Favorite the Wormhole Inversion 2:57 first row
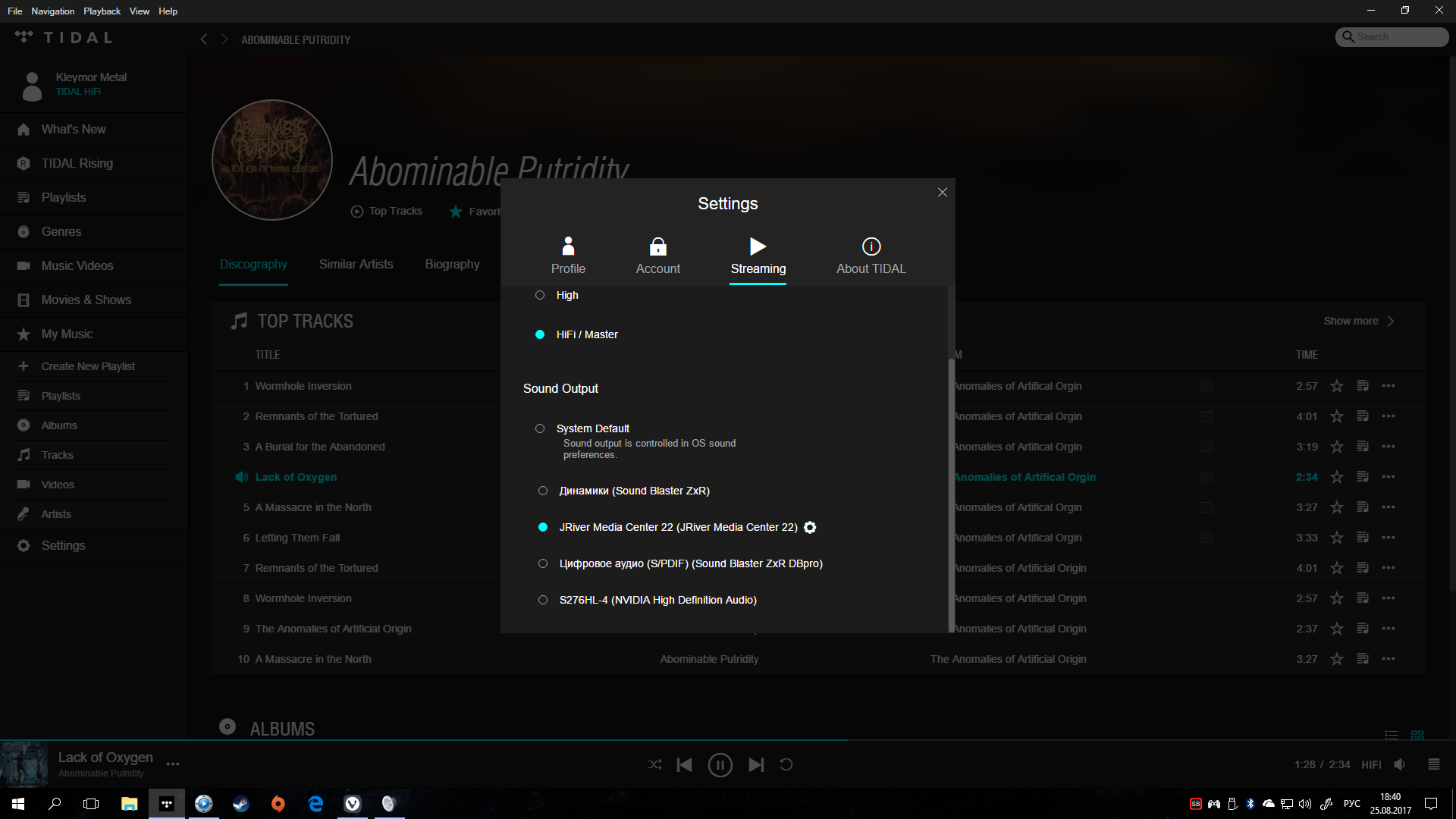 (1337, 386)
